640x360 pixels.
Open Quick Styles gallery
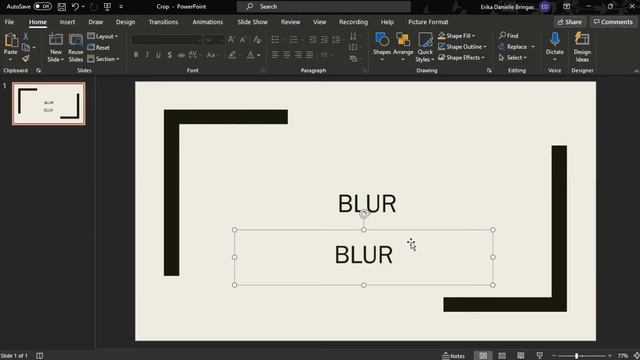coord(425,47)
